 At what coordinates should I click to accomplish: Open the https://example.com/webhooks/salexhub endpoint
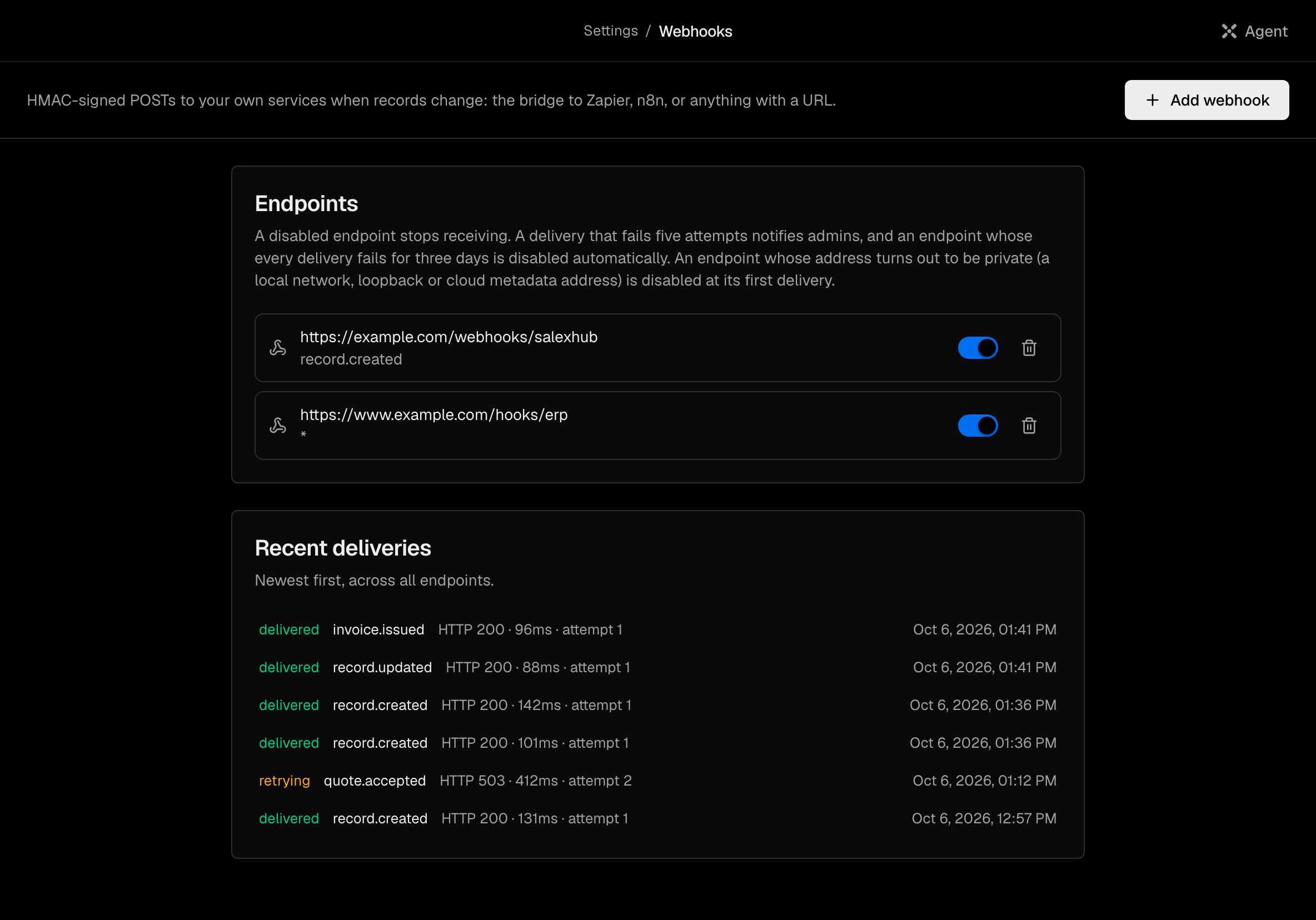click(x=657, y=348)
